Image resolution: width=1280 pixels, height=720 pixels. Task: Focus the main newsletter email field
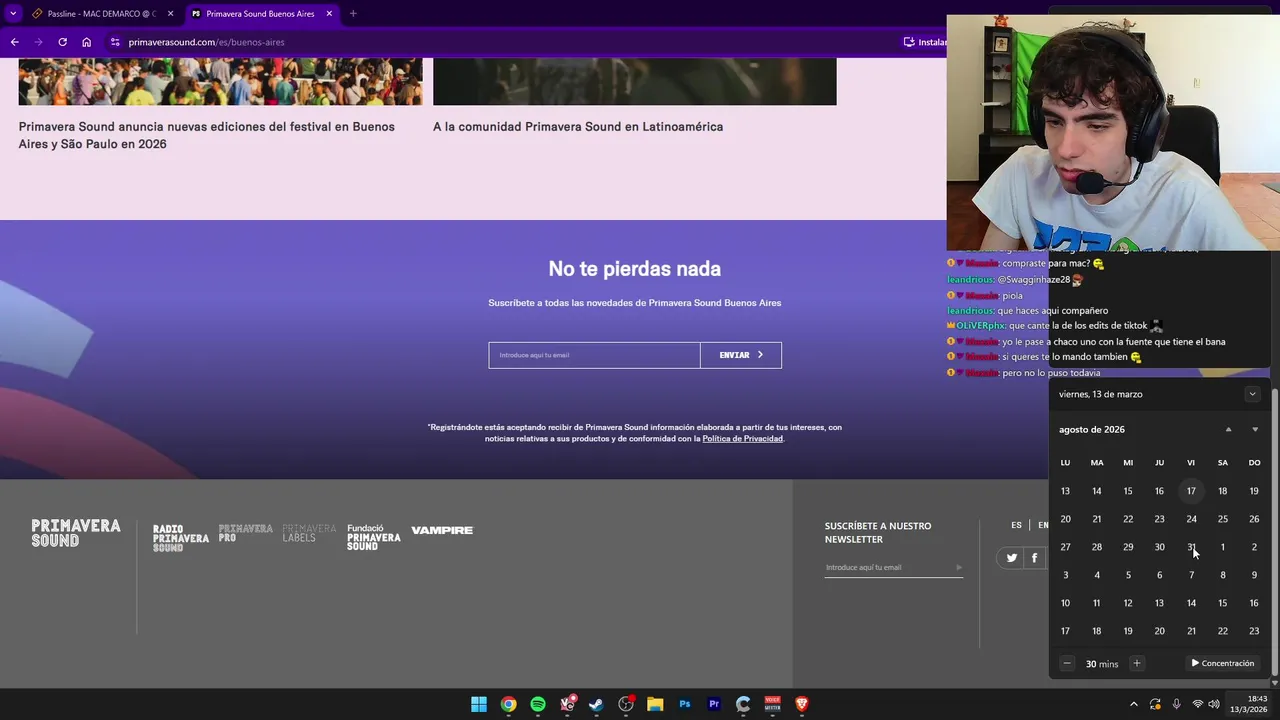(x=594, y=355)
